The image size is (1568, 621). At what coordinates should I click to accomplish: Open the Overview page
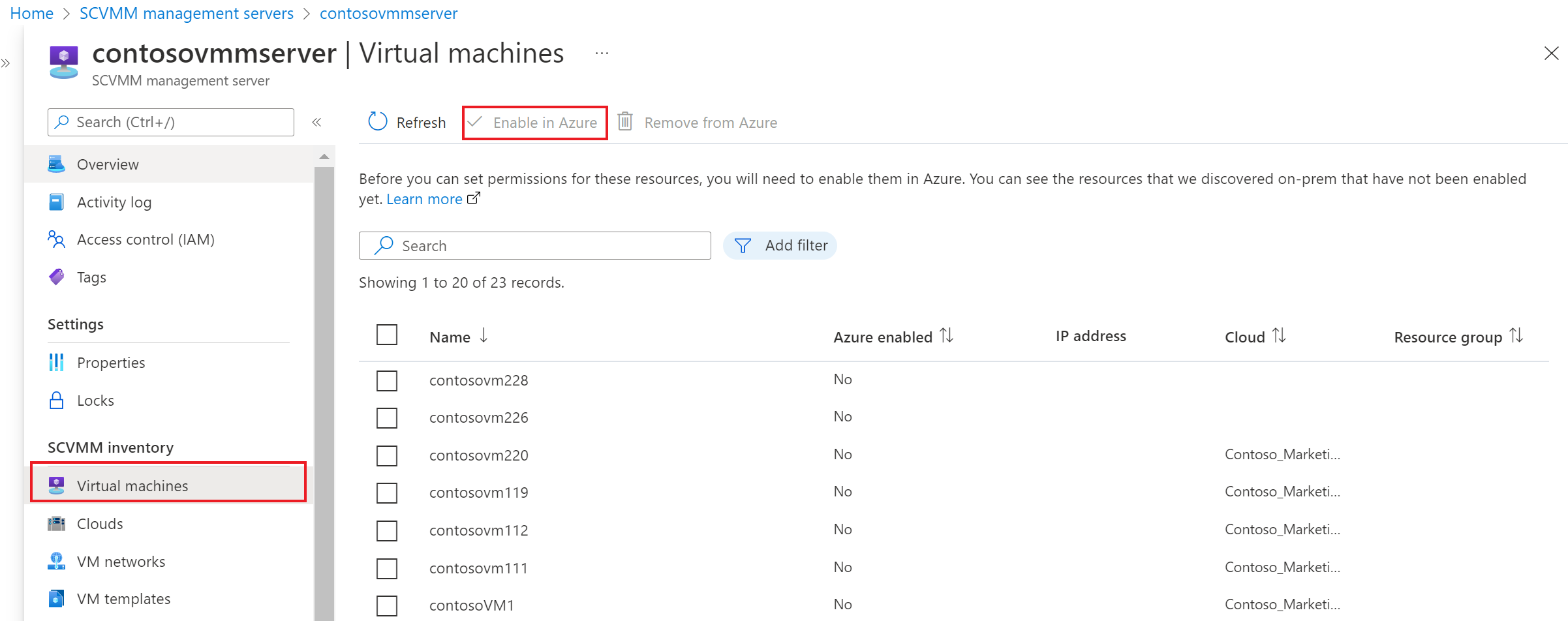click(107, 164)
